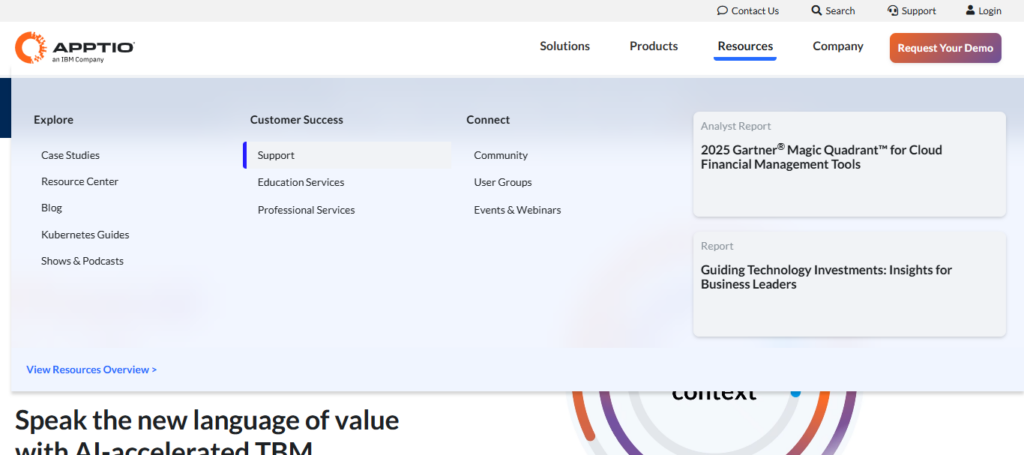The height and width of the screenshot is (455, 1024).
Task: Open the Search text link in top bar
Action: pyautogui.click(x=840, y=10)
